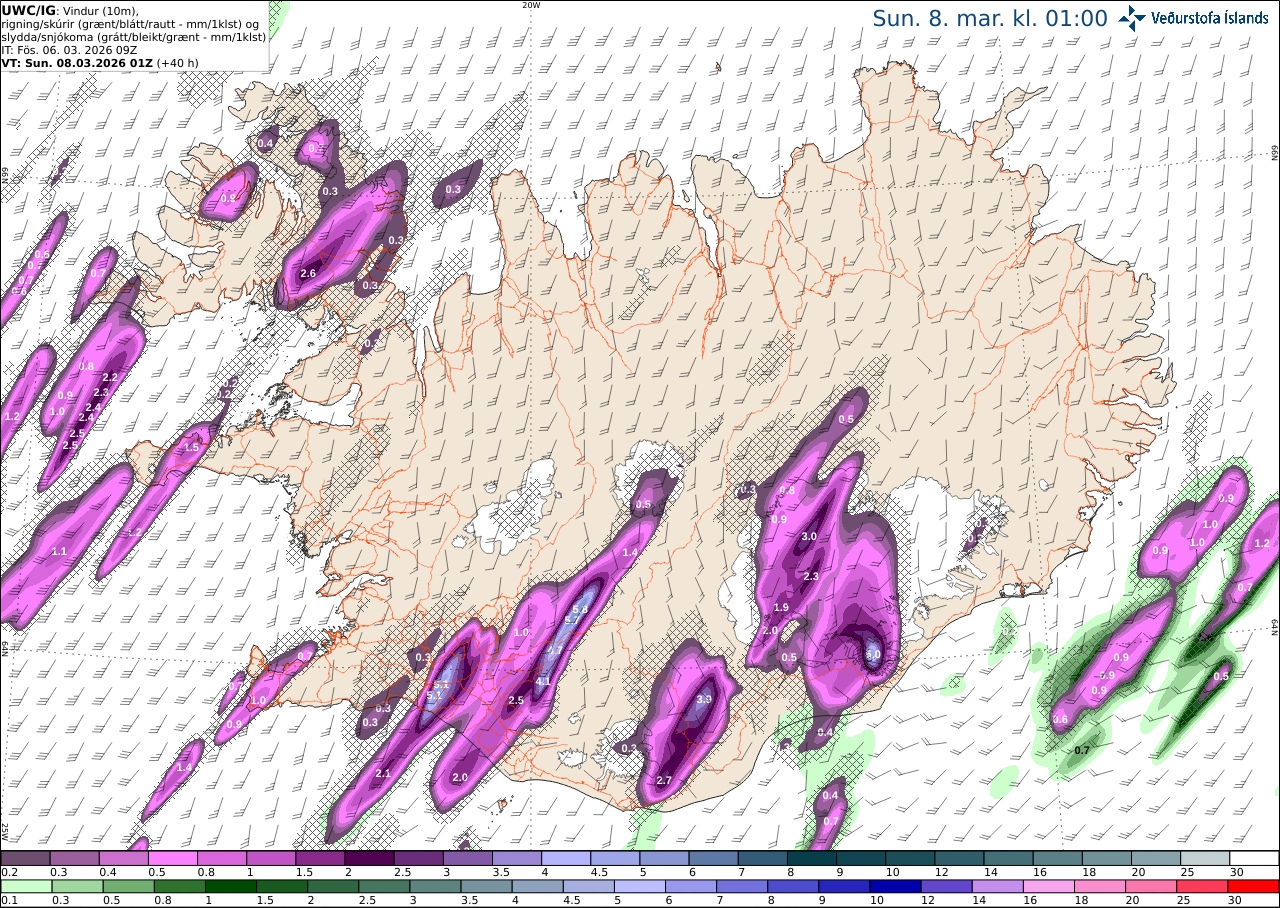Image resolution: width=1280 pixels, height=908 pixels.
Task: Pick the bottom-row blue swatch labeled 9
Action: [x=844, y=886]
